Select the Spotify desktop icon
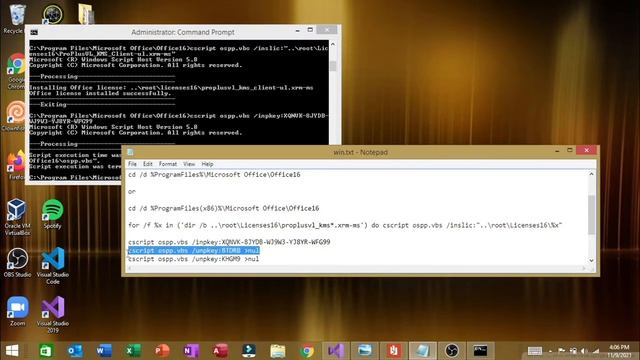The height and width of the screenshot is (360, 640). (52, 214)
